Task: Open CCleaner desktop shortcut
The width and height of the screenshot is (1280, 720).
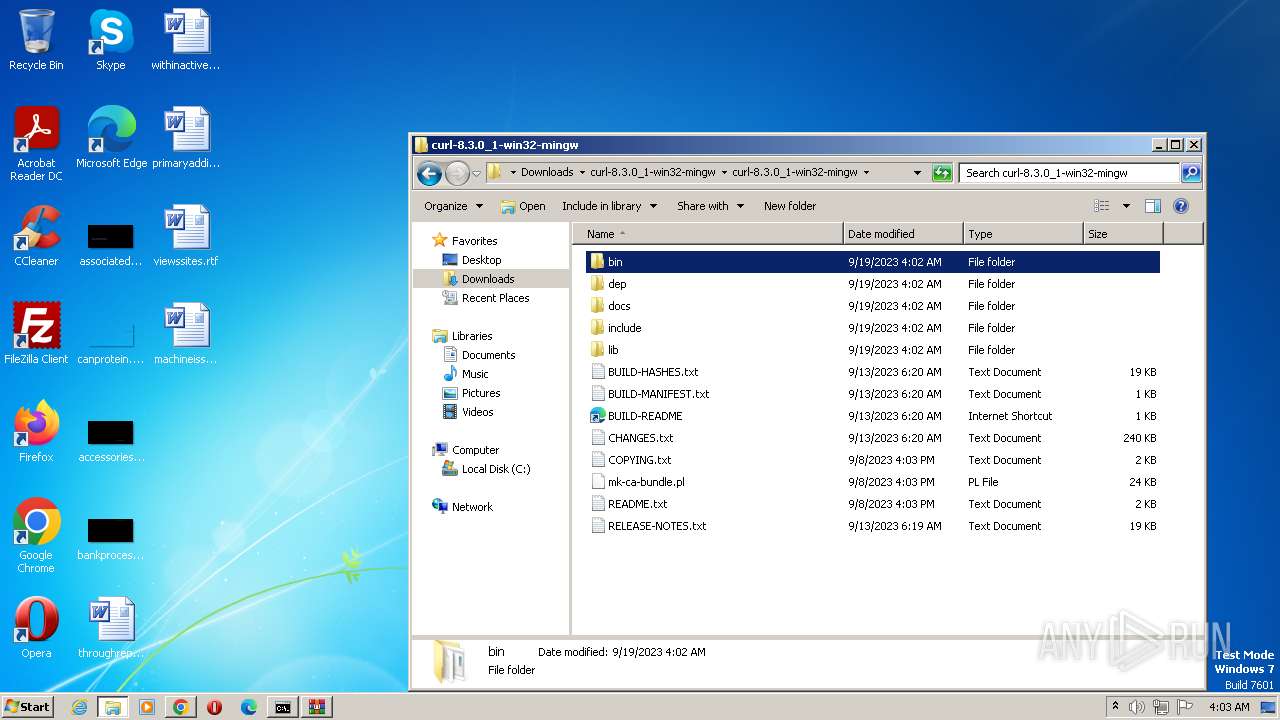Action: point(36,236)
